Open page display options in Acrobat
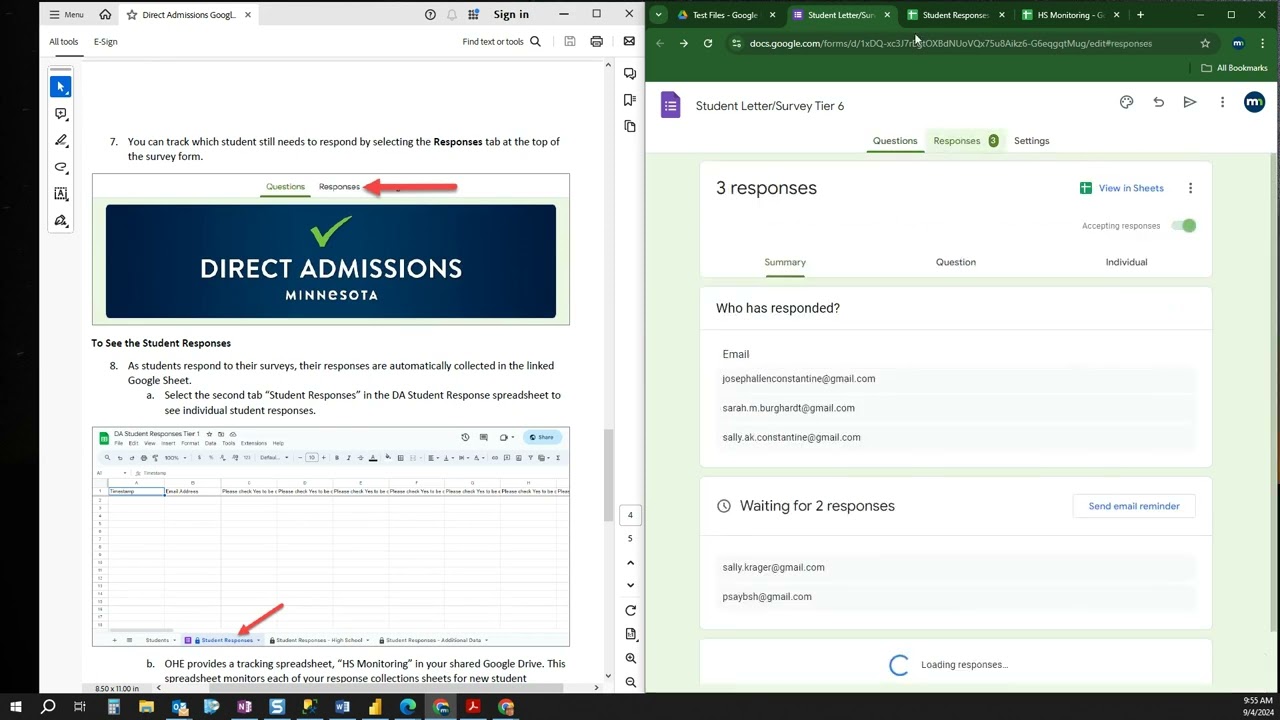This screenshot has height=720, width=1280. pyautogui.click(x=630, y=634)
